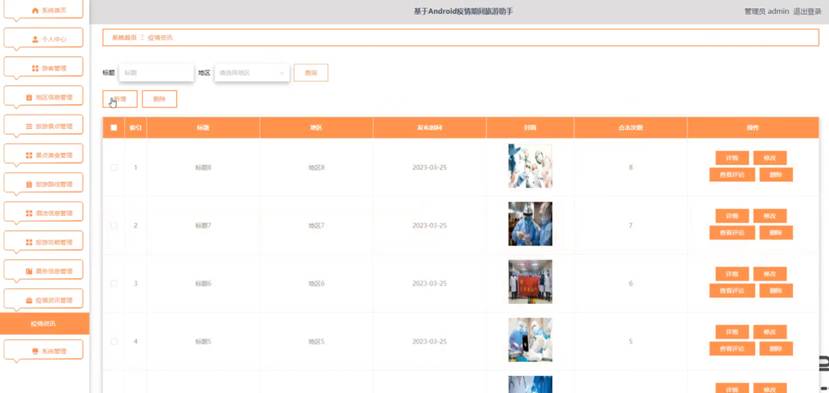Select the 标题7 title cell
The height and width of the screenshot is (393, 829).
pos(204,226)
